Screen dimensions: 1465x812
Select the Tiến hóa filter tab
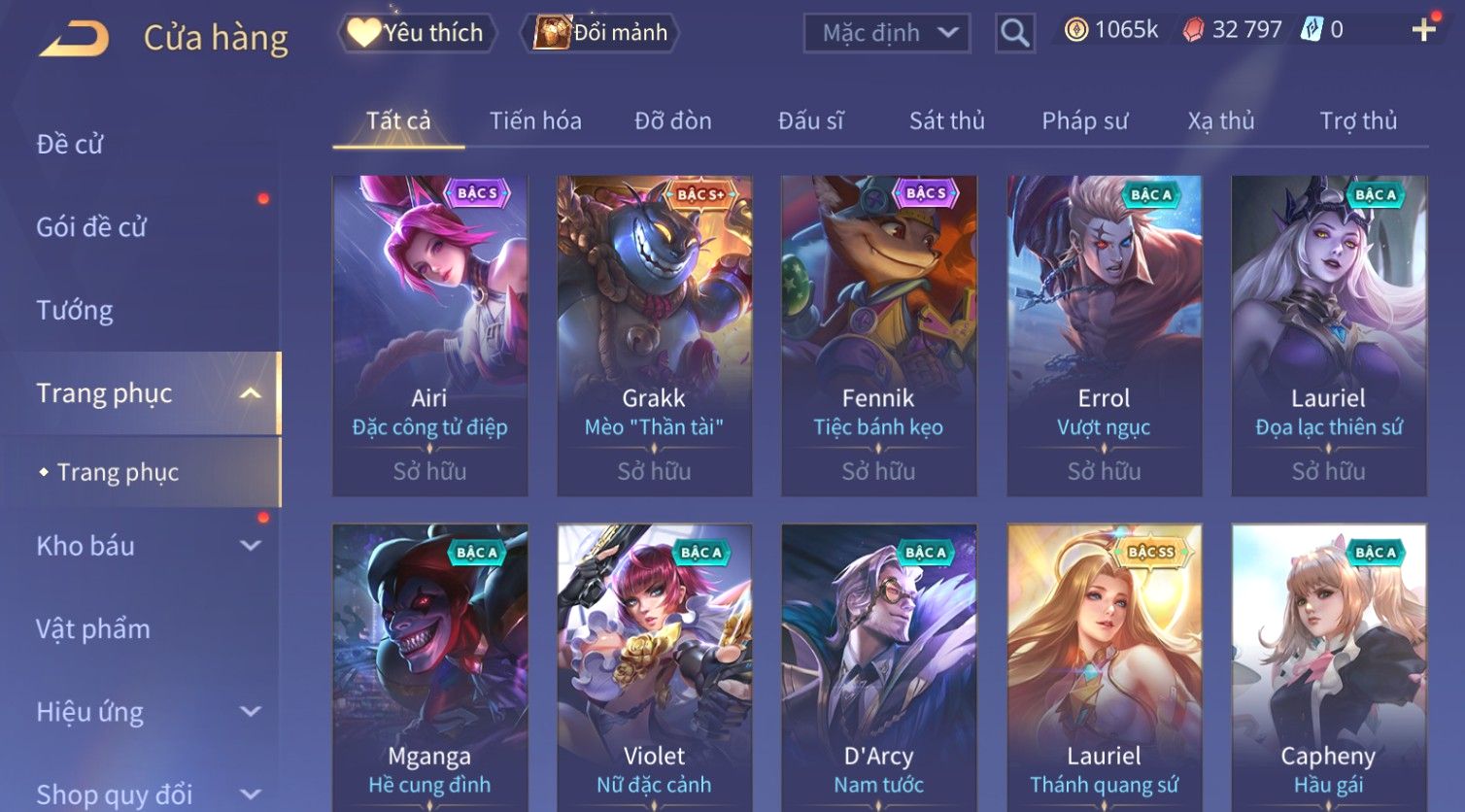pos(535,120)
